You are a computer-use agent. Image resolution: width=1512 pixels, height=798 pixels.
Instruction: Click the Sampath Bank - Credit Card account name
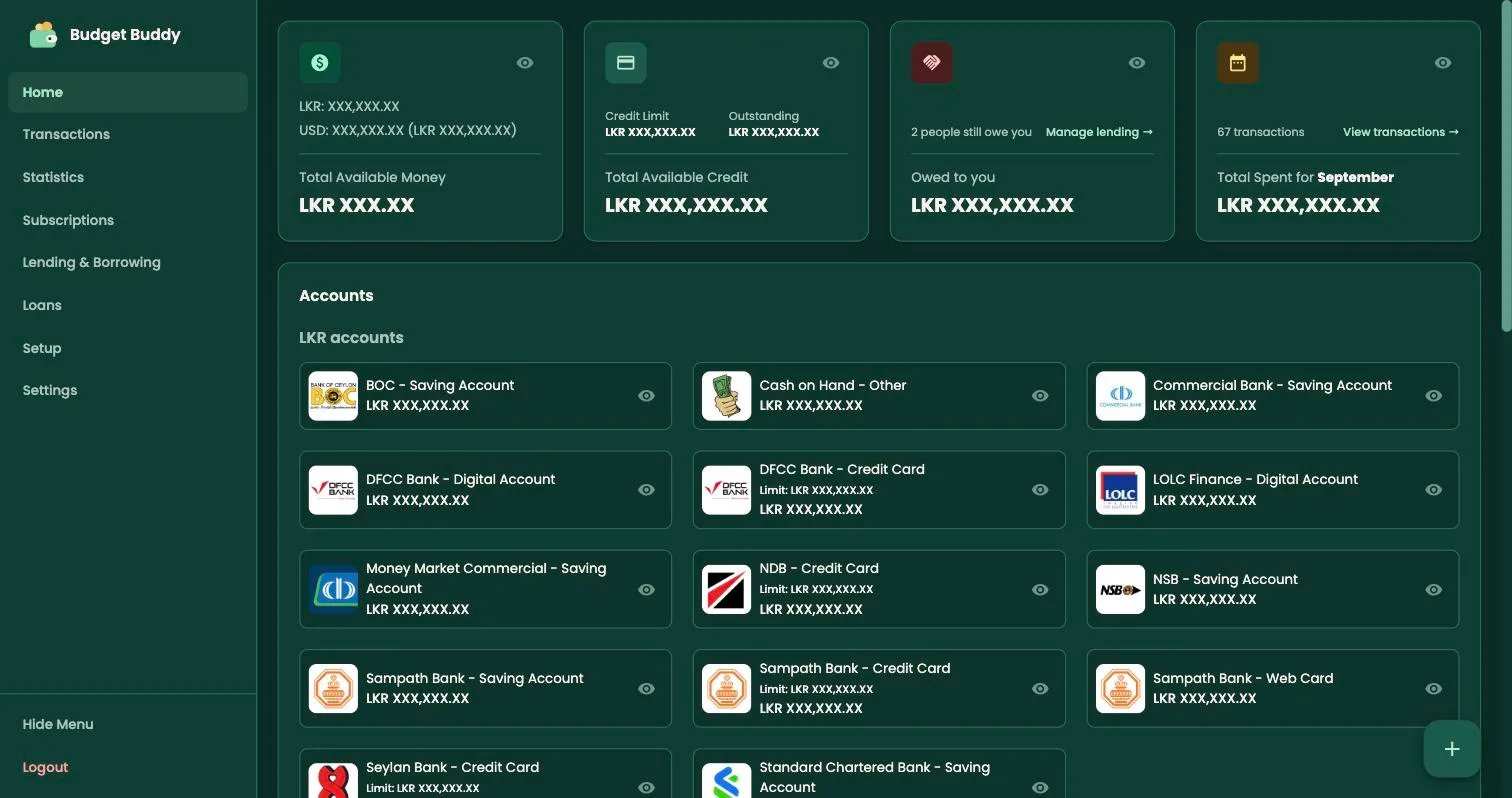click(854, 668)
